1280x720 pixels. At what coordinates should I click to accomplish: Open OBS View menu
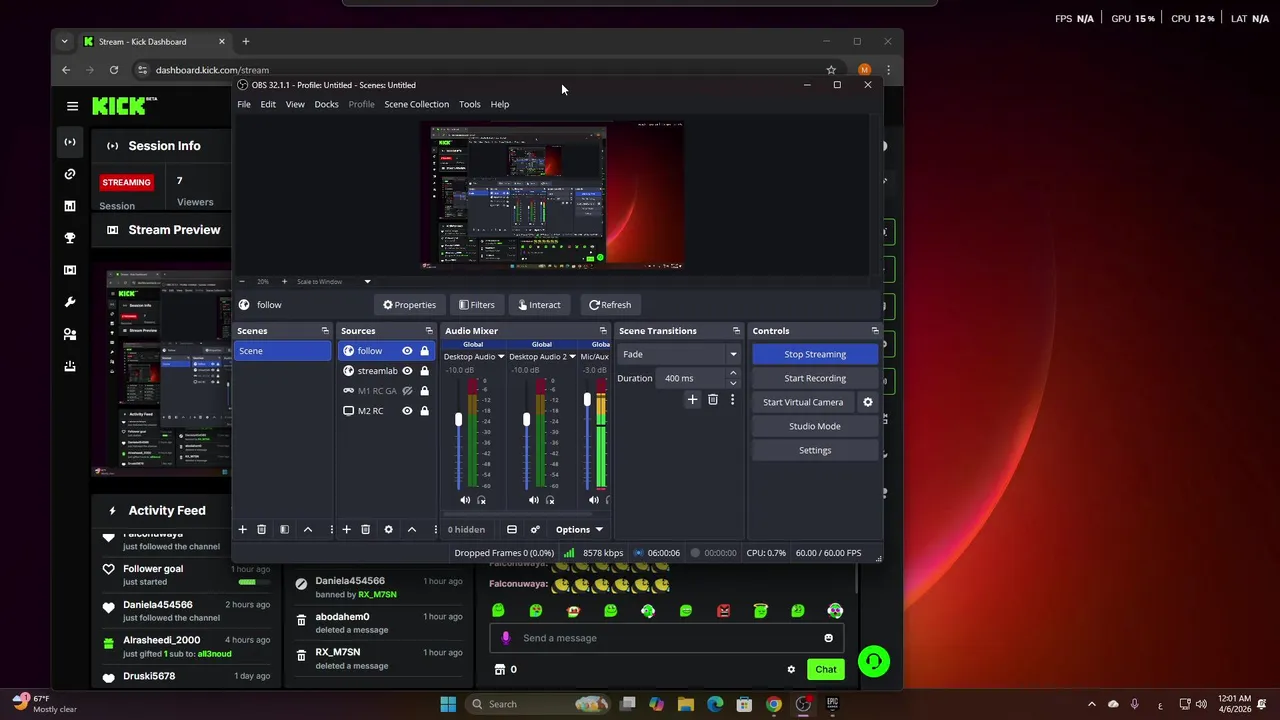coord(295,104)
